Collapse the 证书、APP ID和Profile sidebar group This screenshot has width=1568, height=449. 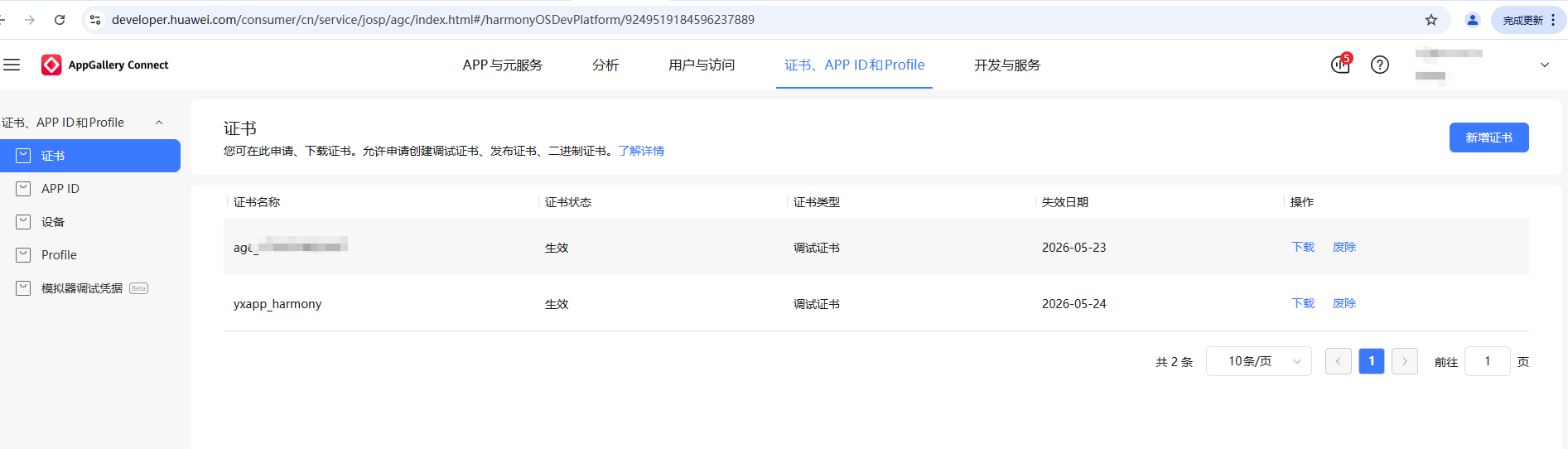(x=159, y=123)
